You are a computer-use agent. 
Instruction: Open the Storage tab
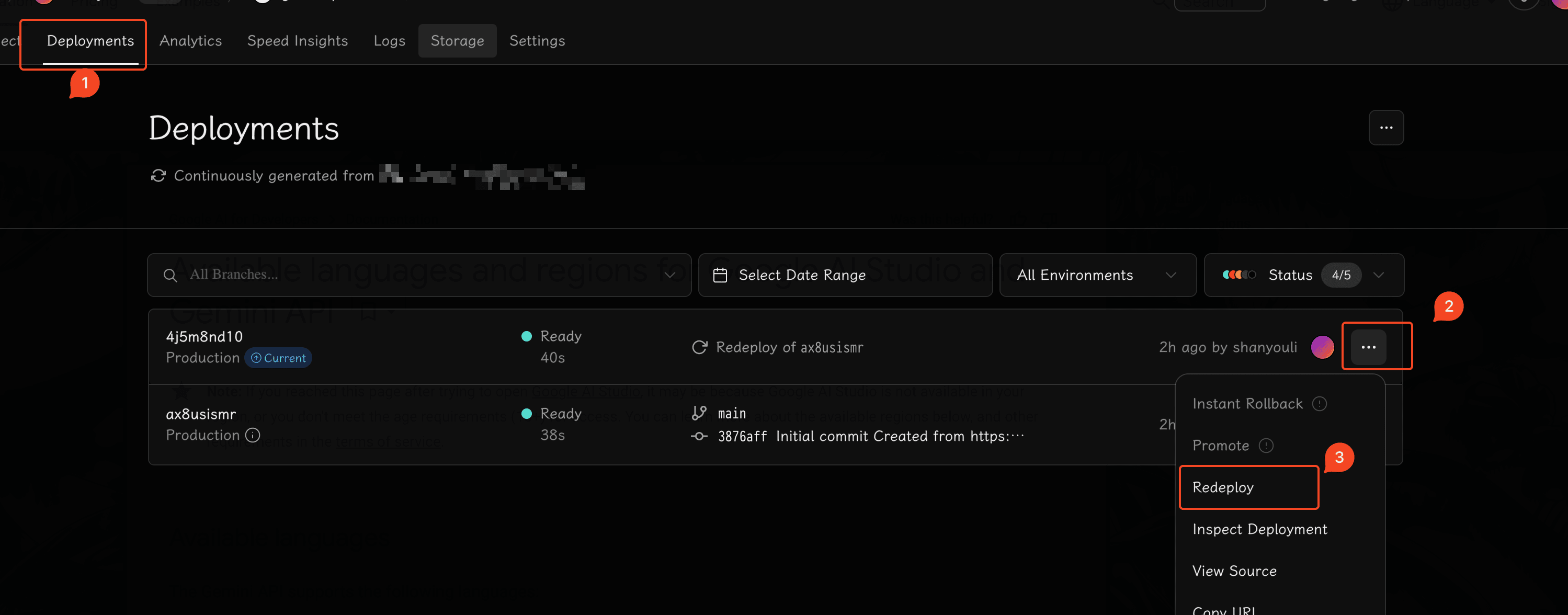[457, 41]
